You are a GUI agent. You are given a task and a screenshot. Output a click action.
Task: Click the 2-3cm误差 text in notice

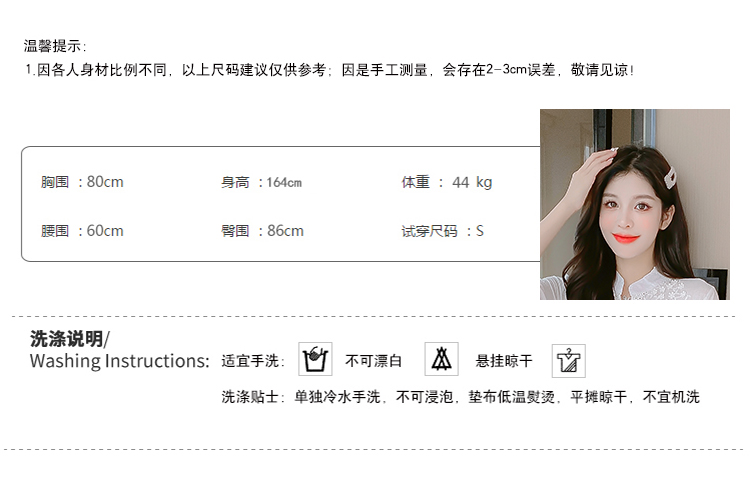520,70
